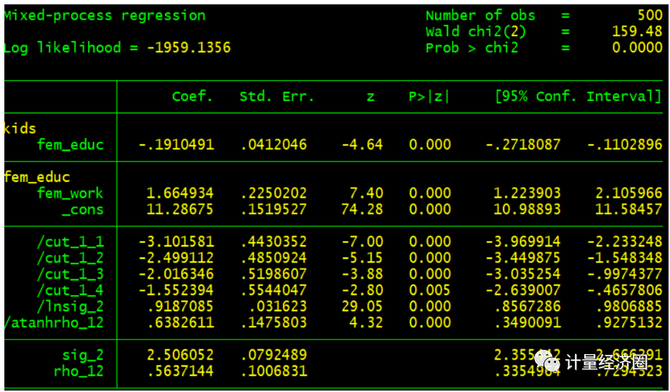Click the fem_work variable row label
The width and height of the screenshot is (670, 392).
click(x=70, y=194)
